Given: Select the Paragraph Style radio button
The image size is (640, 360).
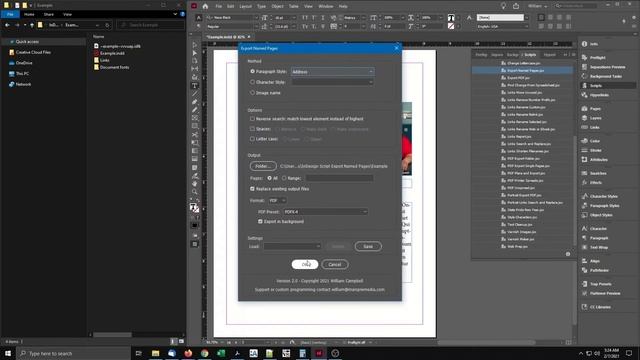Looking at the screenshot, I should coord(252,71).
